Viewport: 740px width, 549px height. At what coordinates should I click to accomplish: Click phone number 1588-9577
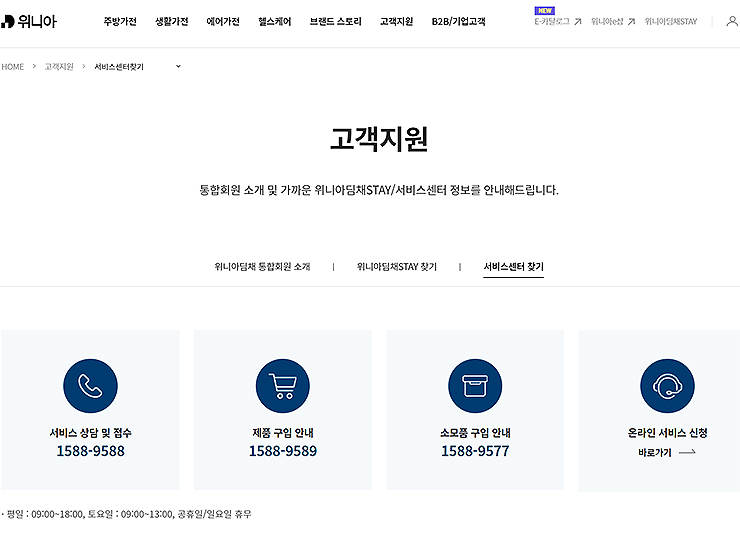[475, 451]
